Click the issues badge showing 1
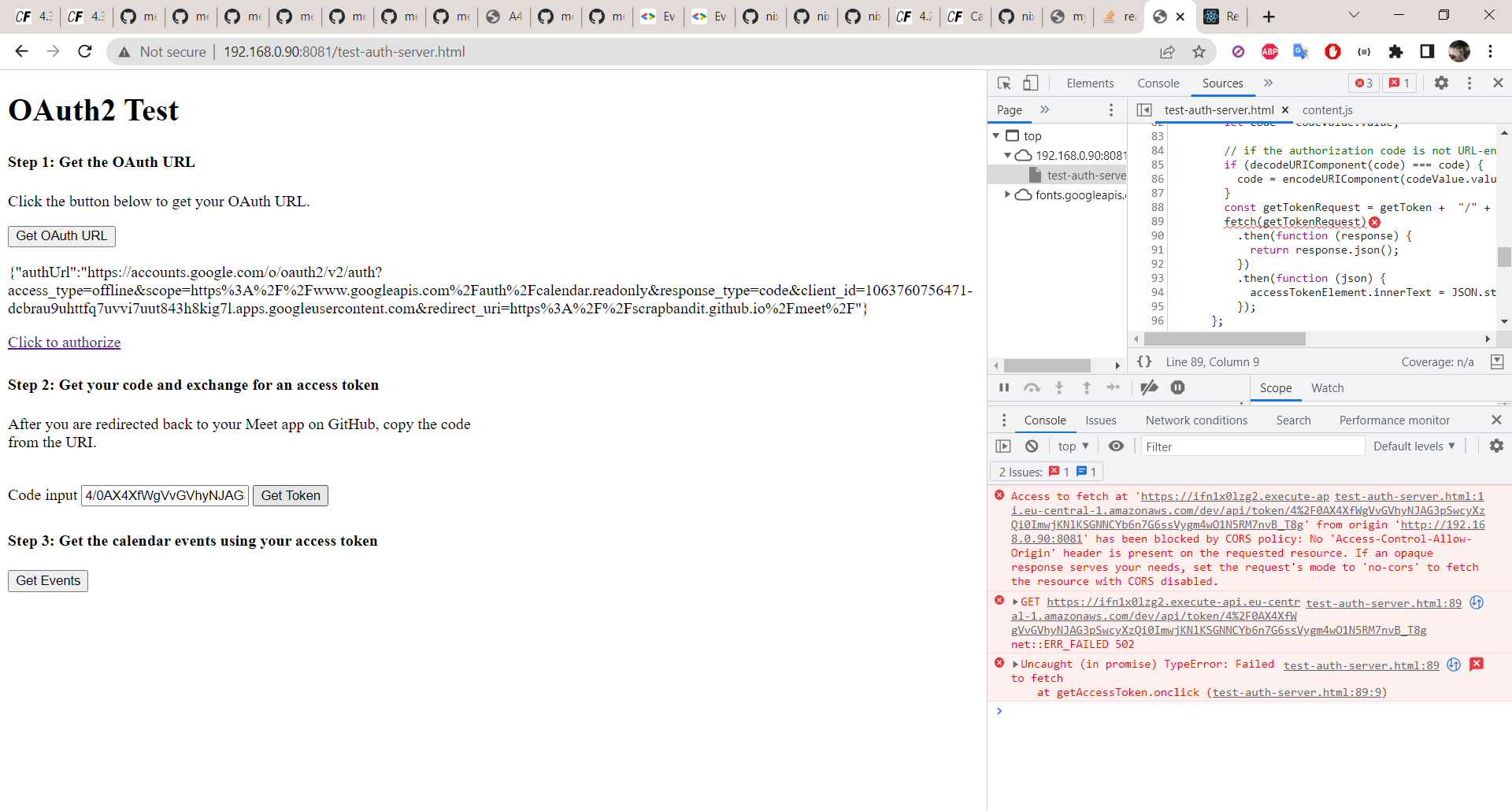1512x811 pixels. click(x=1399, y=83)
